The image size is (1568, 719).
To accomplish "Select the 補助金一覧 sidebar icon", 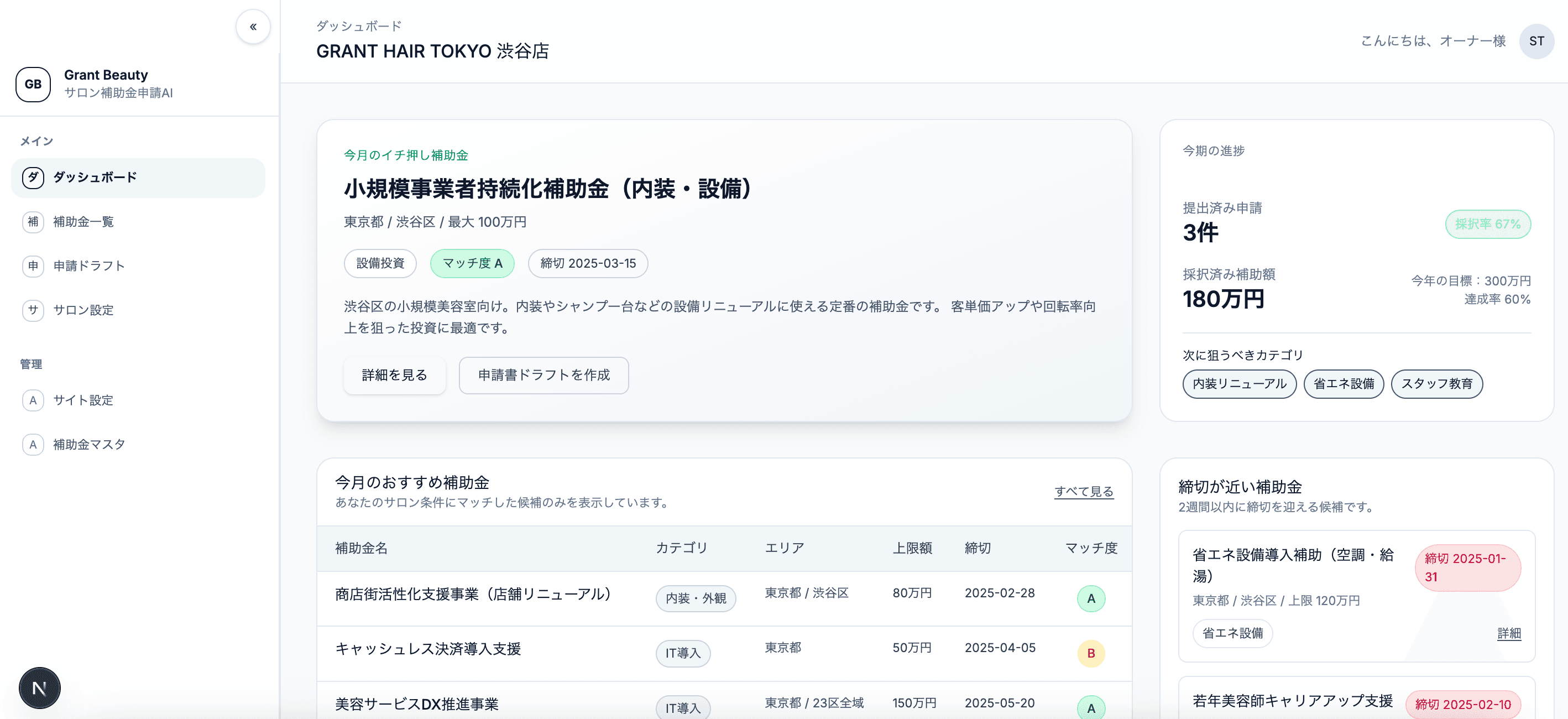I will [x=34, y=222].
